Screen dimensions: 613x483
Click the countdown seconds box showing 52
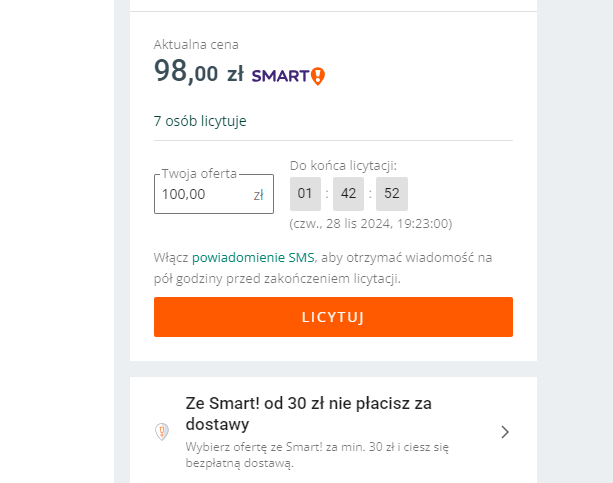click(x=392, y=193)
